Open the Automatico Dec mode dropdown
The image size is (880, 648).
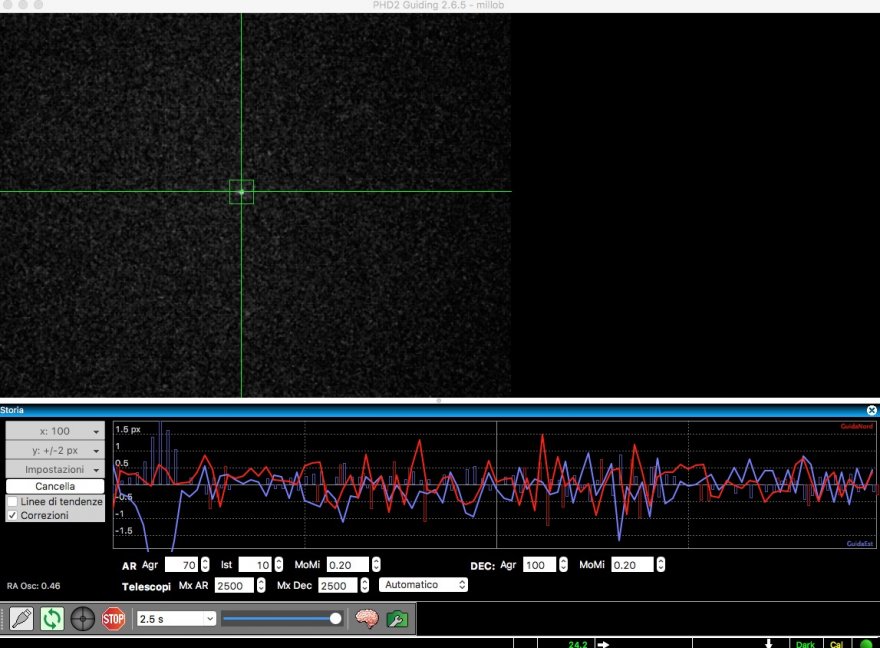[x=422, y=585]
